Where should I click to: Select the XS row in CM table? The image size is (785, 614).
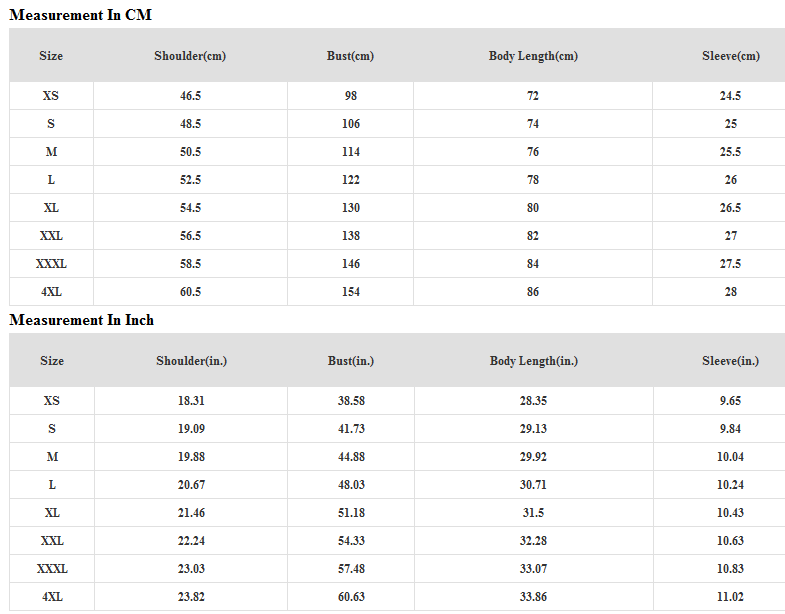(51, 96)
